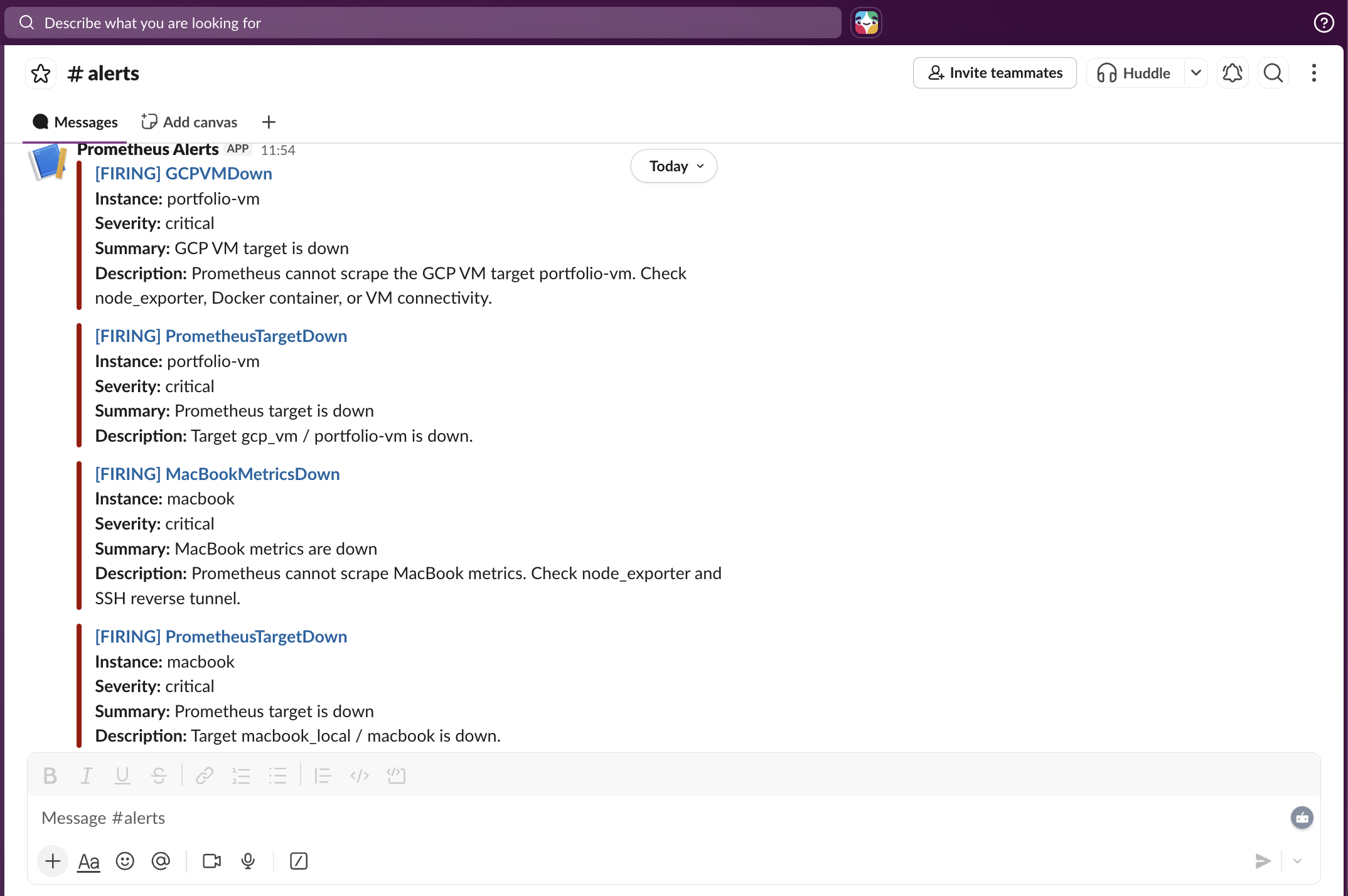Toggle blockquote formatting
Image resolution: width=1348 pixels, height=896 pixels.
click(x=323, y=776)
